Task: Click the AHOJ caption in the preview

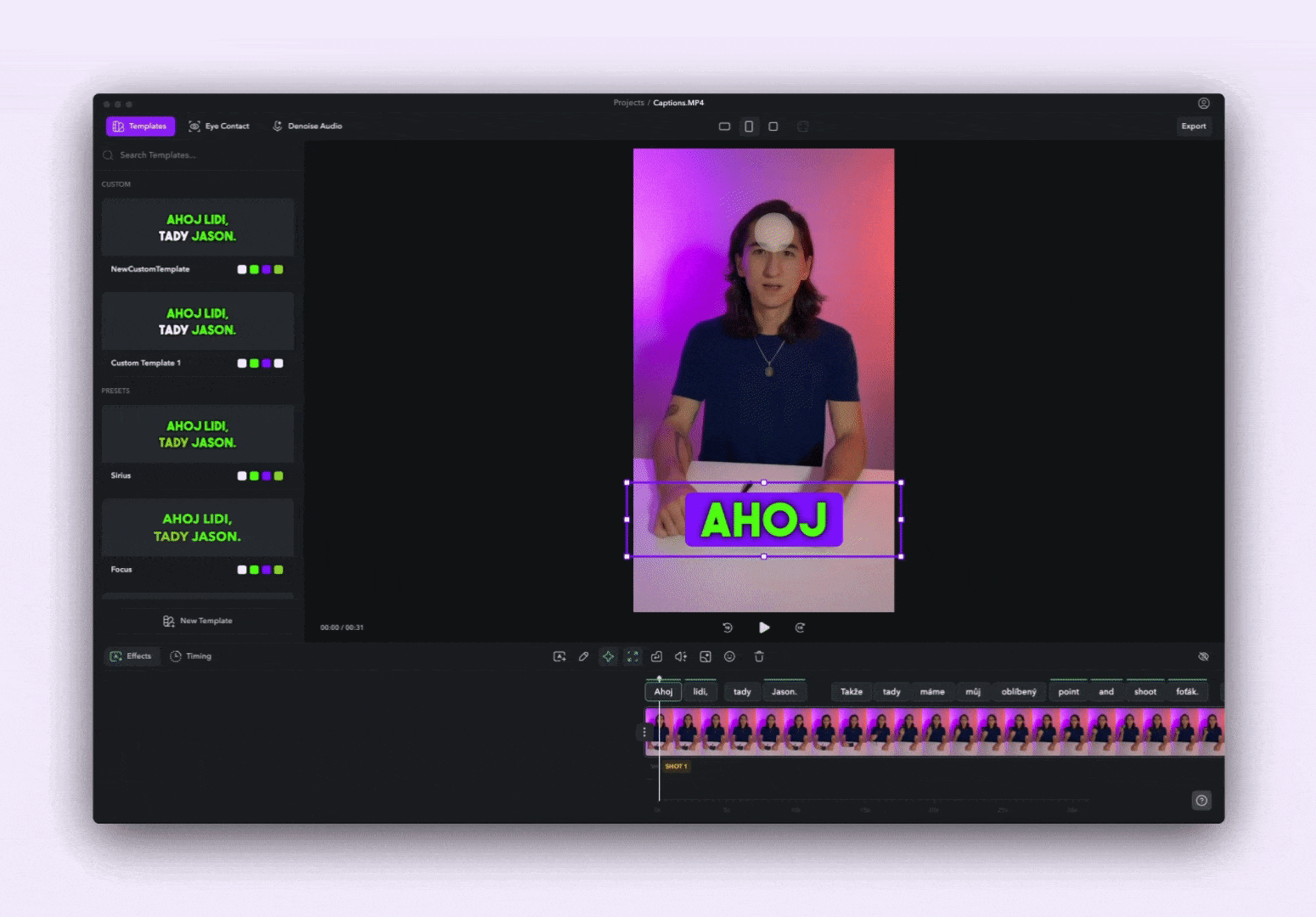Action: [x=764, y=520]
